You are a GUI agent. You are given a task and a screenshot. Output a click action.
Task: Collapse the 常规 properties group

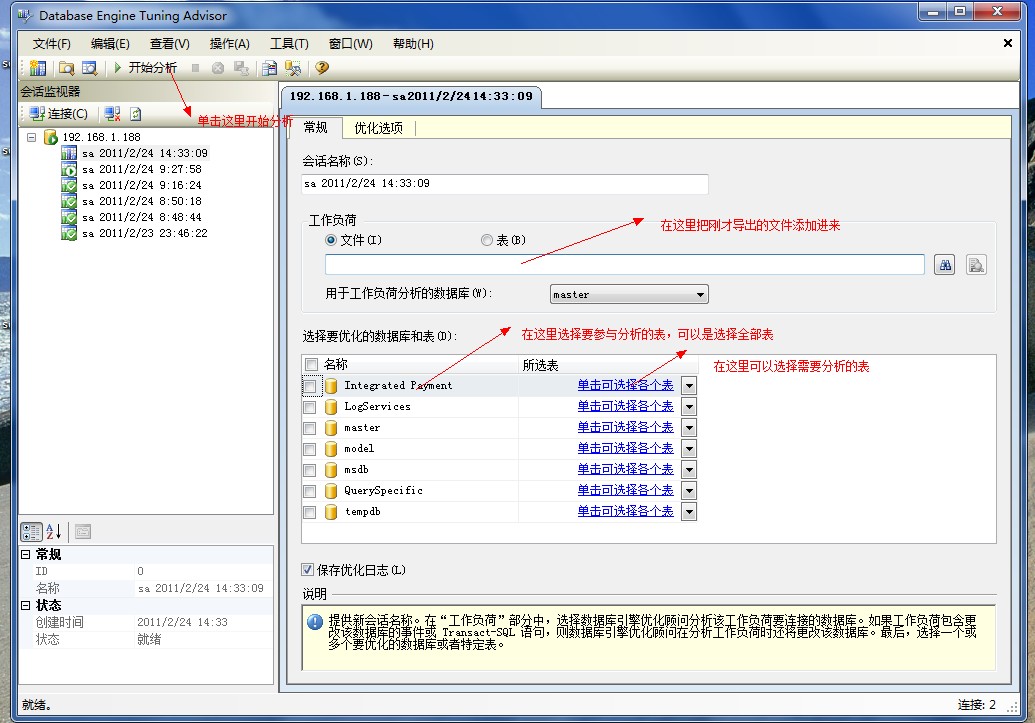pyautogui.click(x=25, y=554)
